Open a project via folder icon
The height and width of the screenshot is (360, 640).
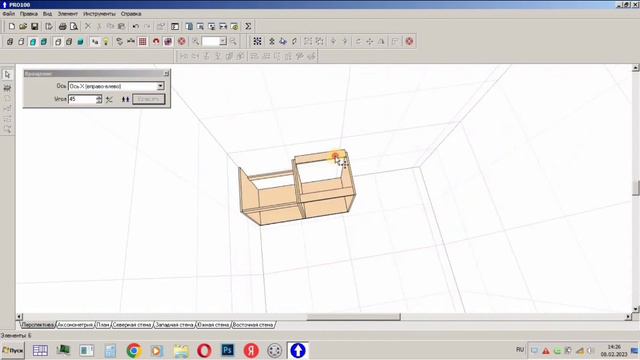click(x=23, y=27)
